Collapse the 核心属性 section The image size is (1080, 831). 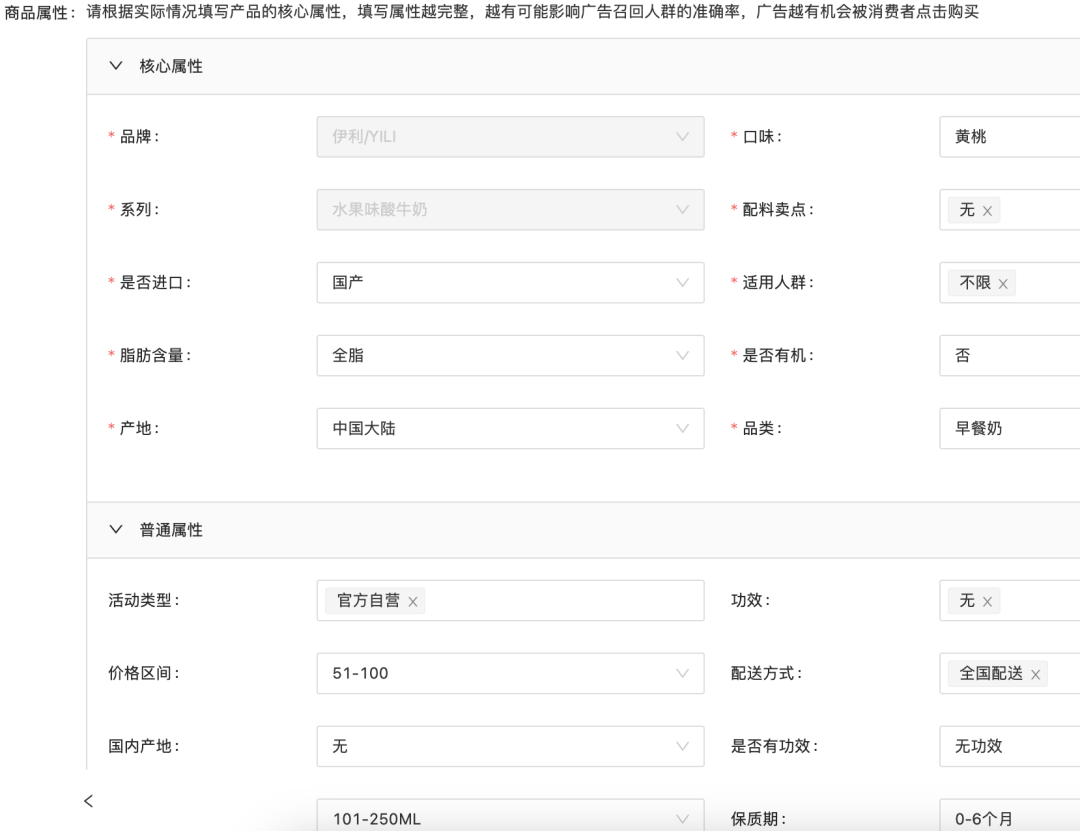[x=116, y=66]
